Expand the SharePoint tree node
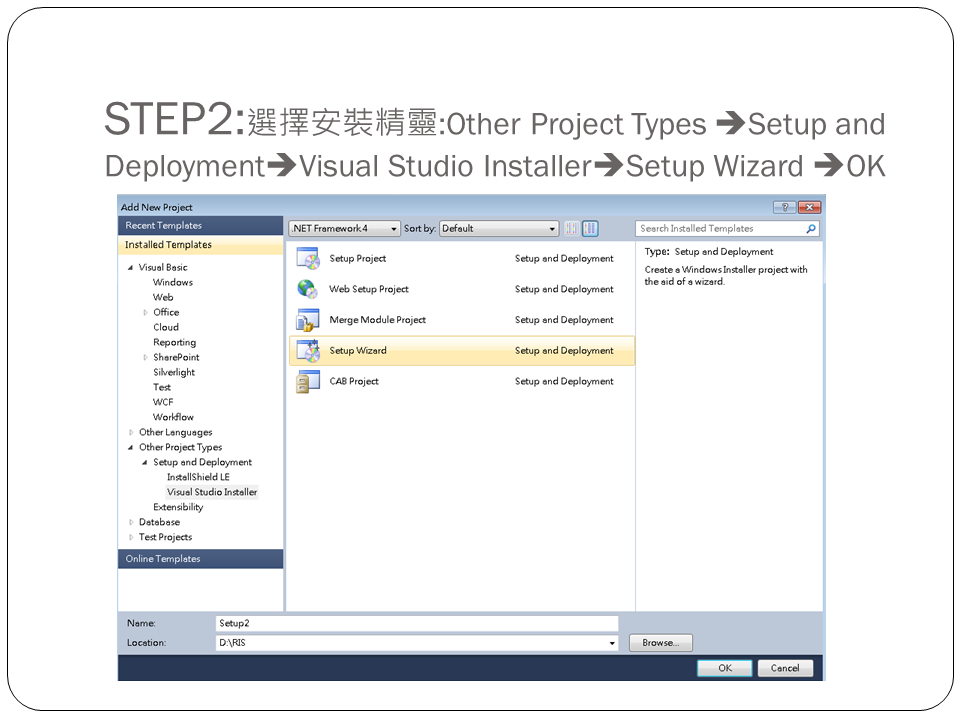This screenshot has height=720, width=960. [x=145, y=357]
